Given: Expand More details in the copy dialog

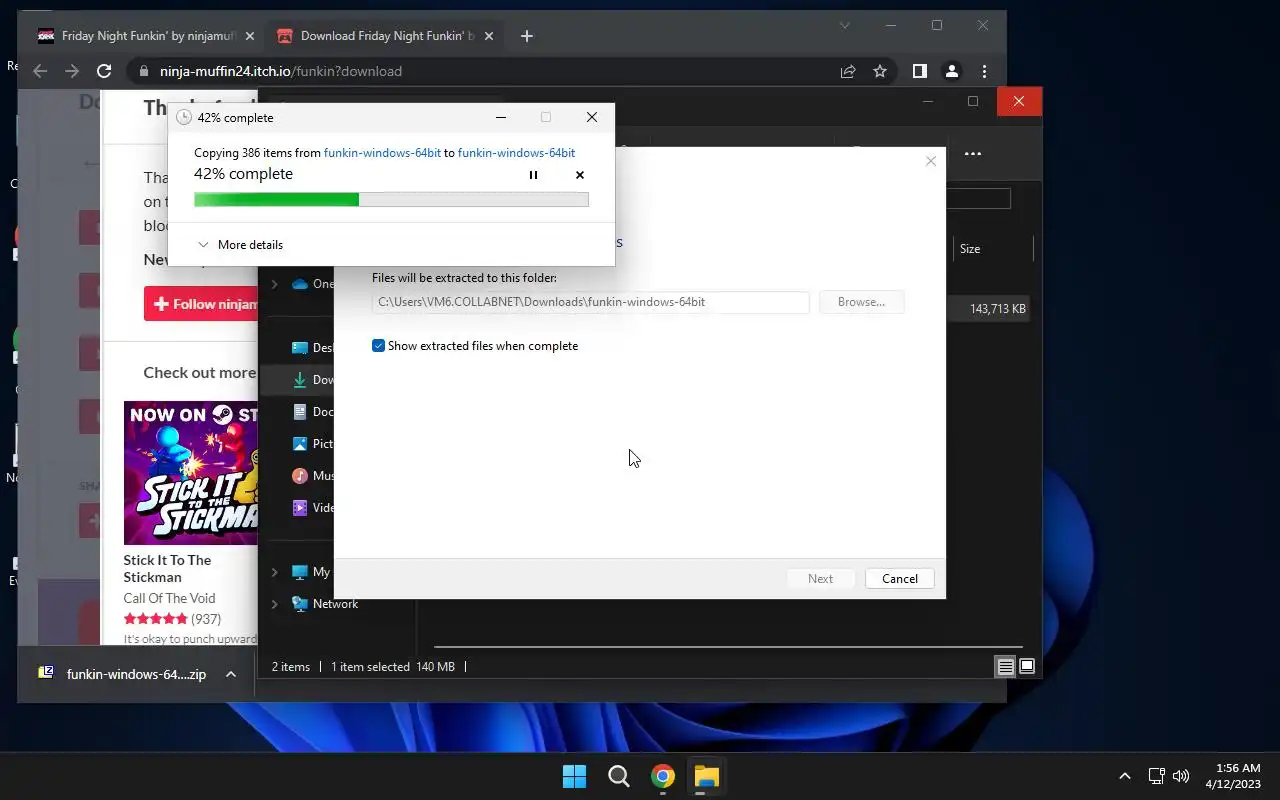Looking at the screenshot, I should (x=240, y=245).
